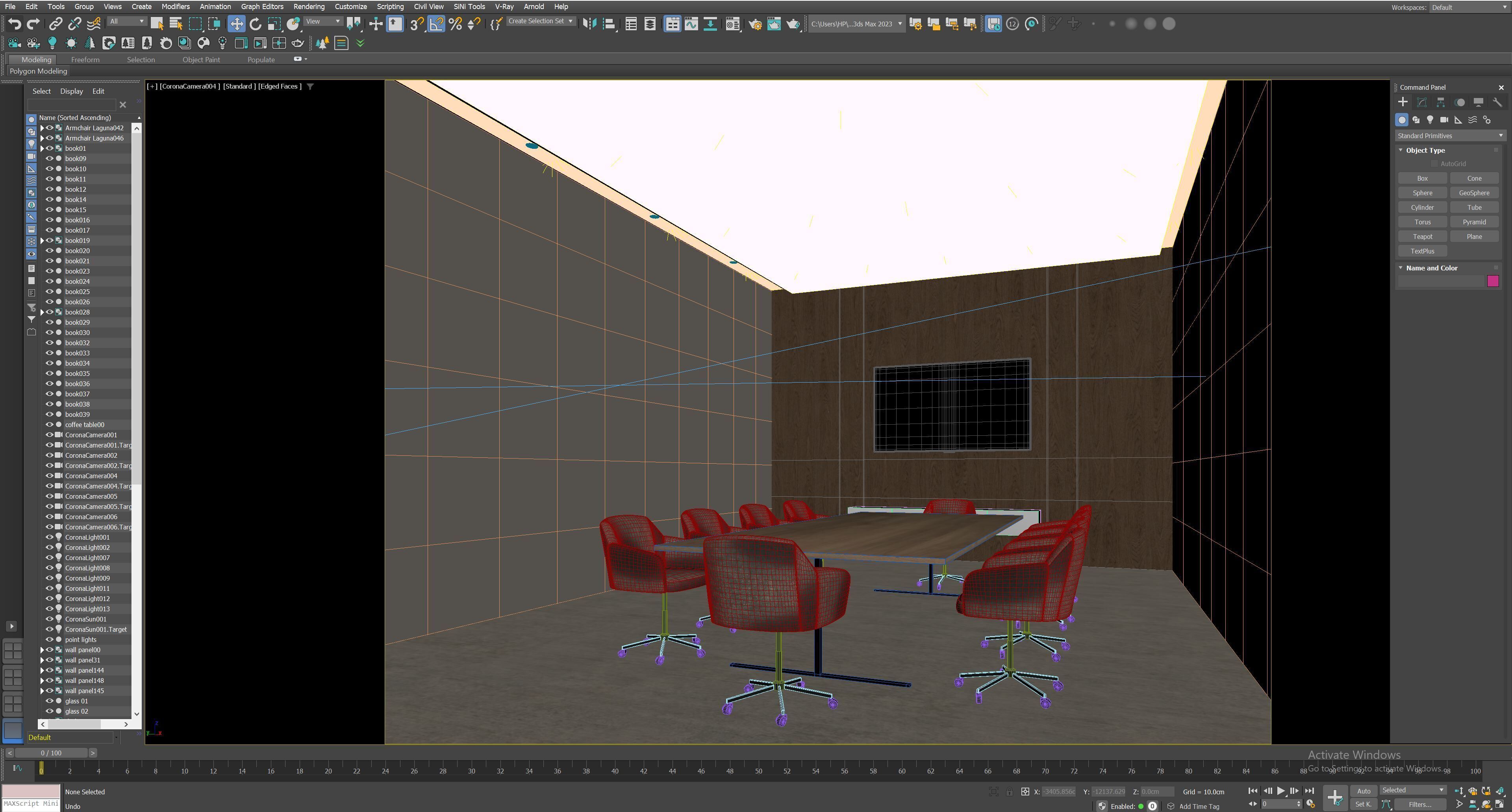Activate Unlink Selection tool
The height and width of the screenshot is (812, 1512).
pos(74,24)
